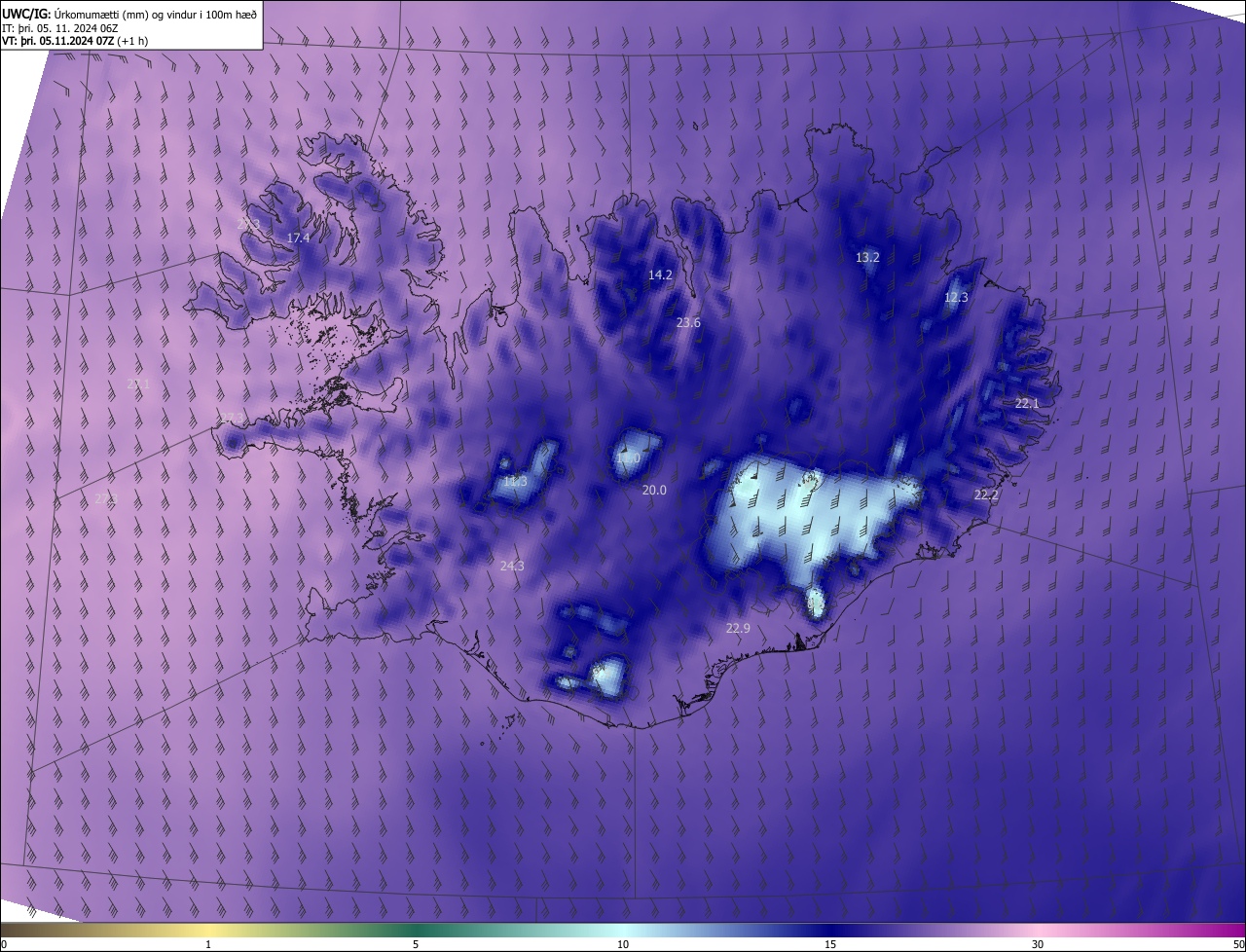1246x952 pixels.
Task: Click the 27.3 value beside the 17.4 label
Action: 248,224
